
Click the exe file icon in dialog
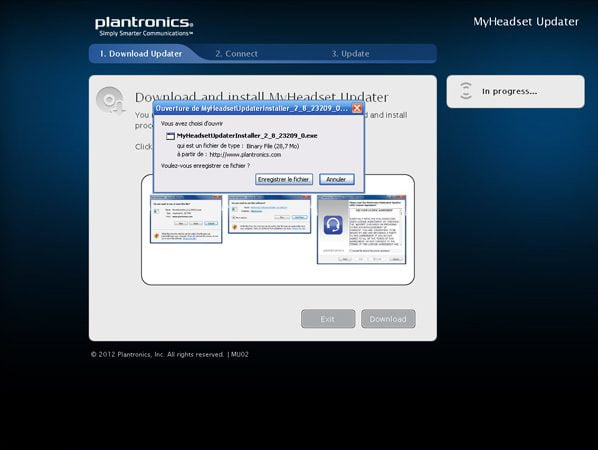click(x=170, y=136)
